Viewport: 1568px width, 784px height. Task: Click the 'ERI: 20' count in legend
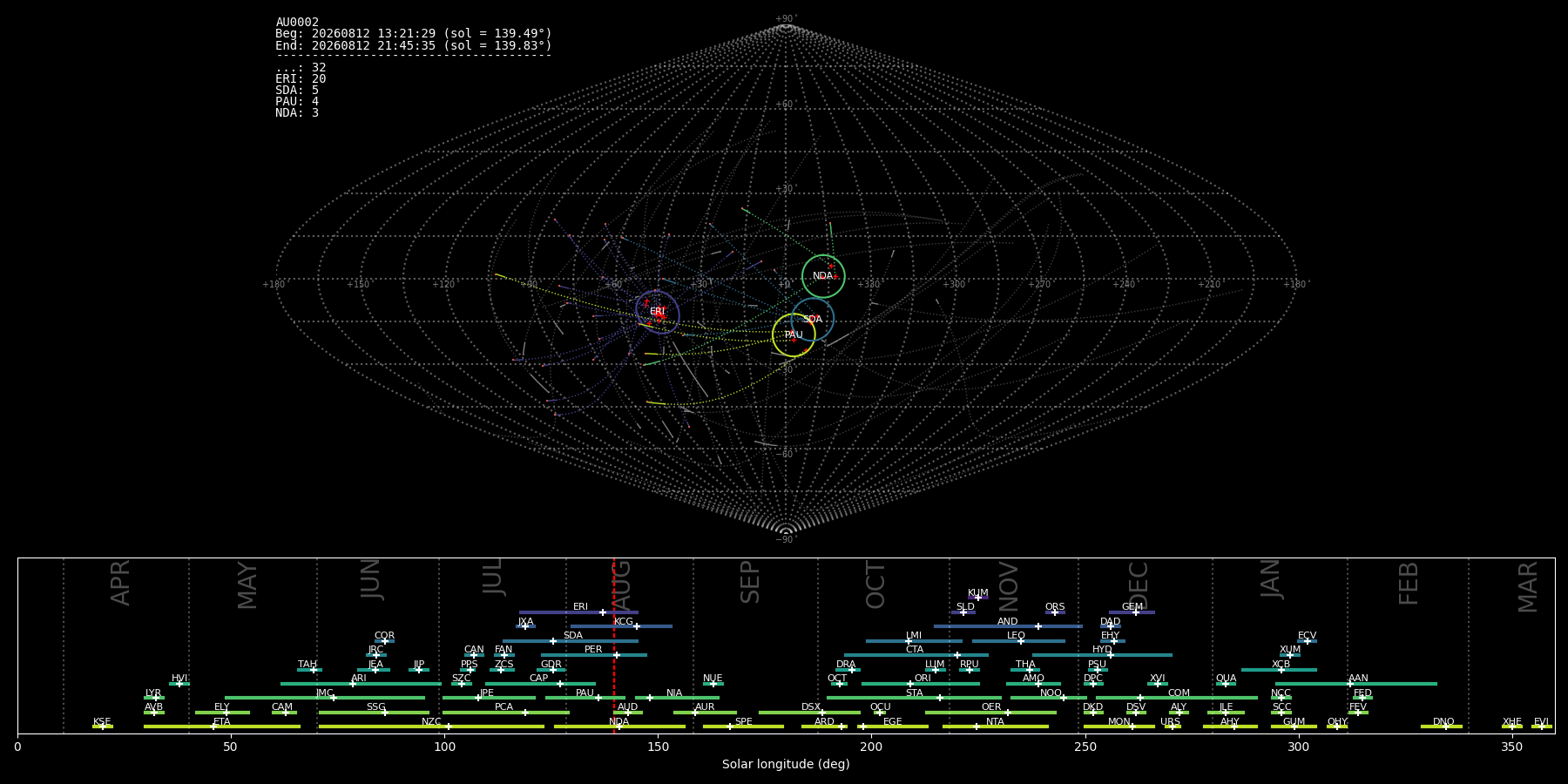(301, 79)
